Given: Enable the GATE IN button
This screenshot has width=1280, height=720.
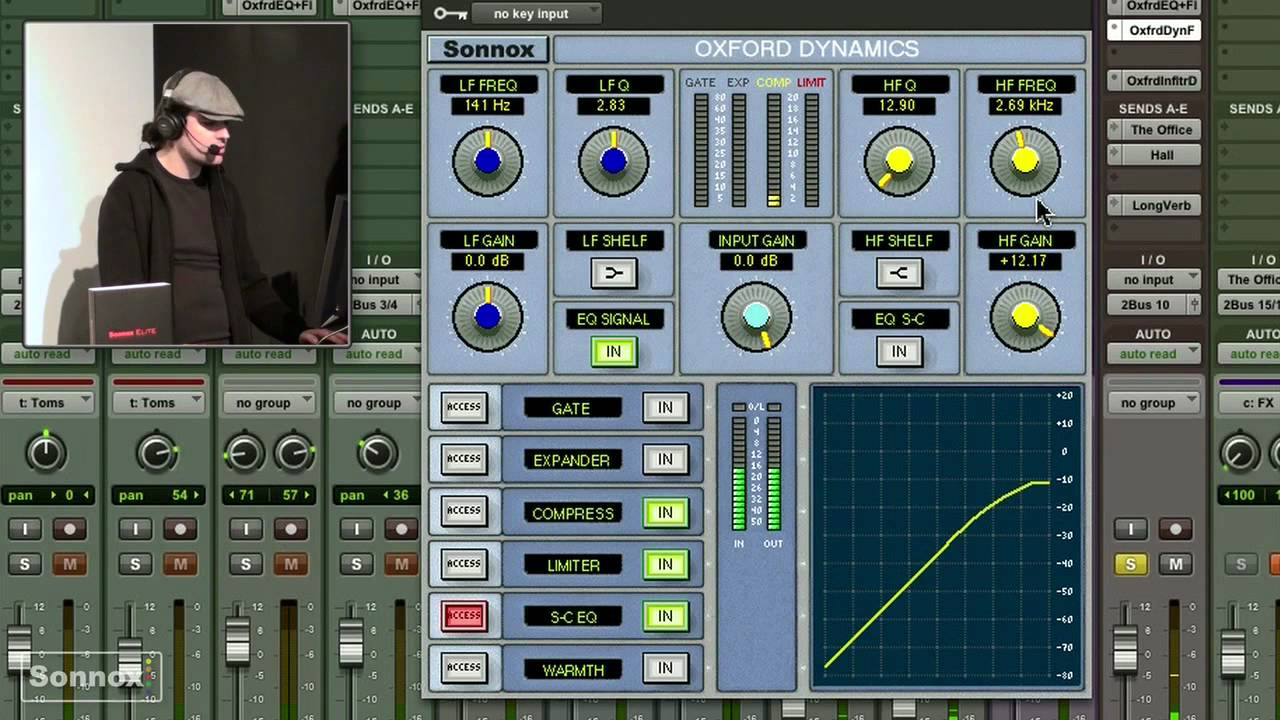Looking at the screenshot, I should (665, 408).
